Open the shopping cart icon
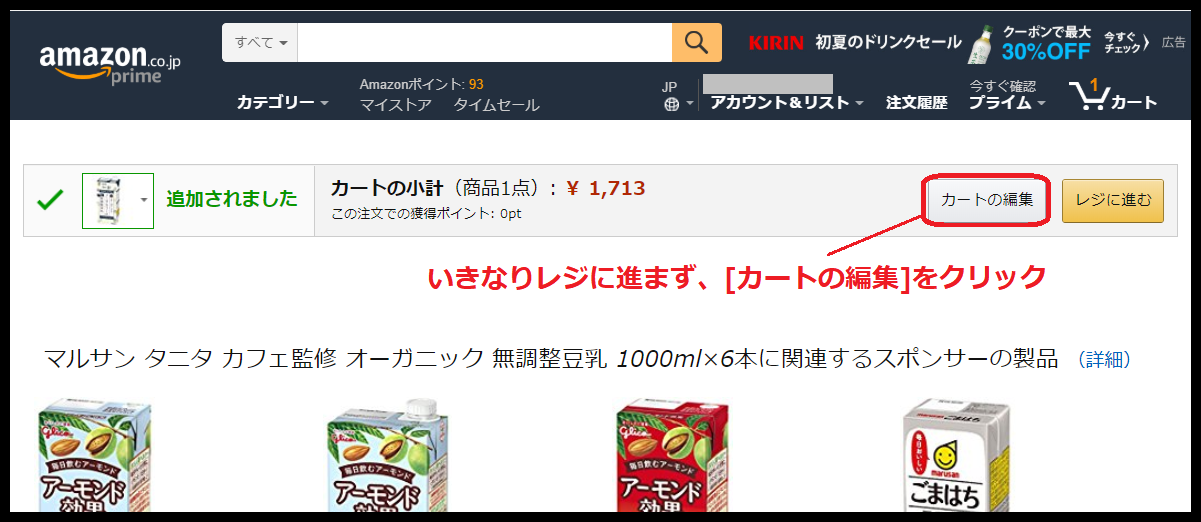Image resolution: width=1201 pixels, height=522 pixels. tap(1113, 95)
